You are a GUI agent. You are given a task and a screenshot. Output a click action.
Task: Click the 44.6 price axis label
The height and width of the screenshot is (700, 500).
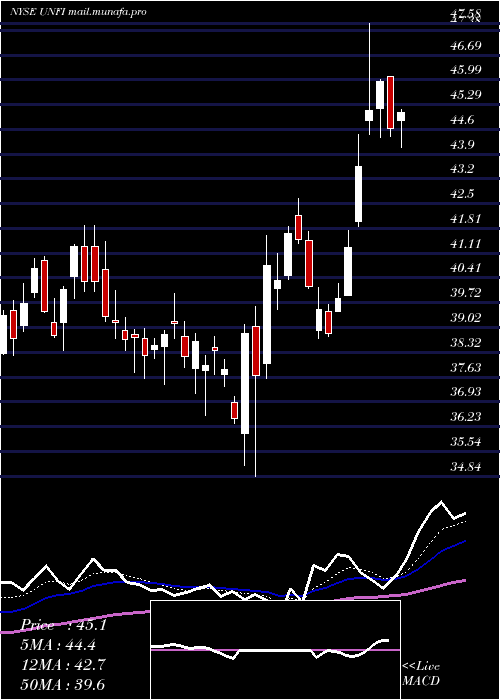click(x=462, y=120)
